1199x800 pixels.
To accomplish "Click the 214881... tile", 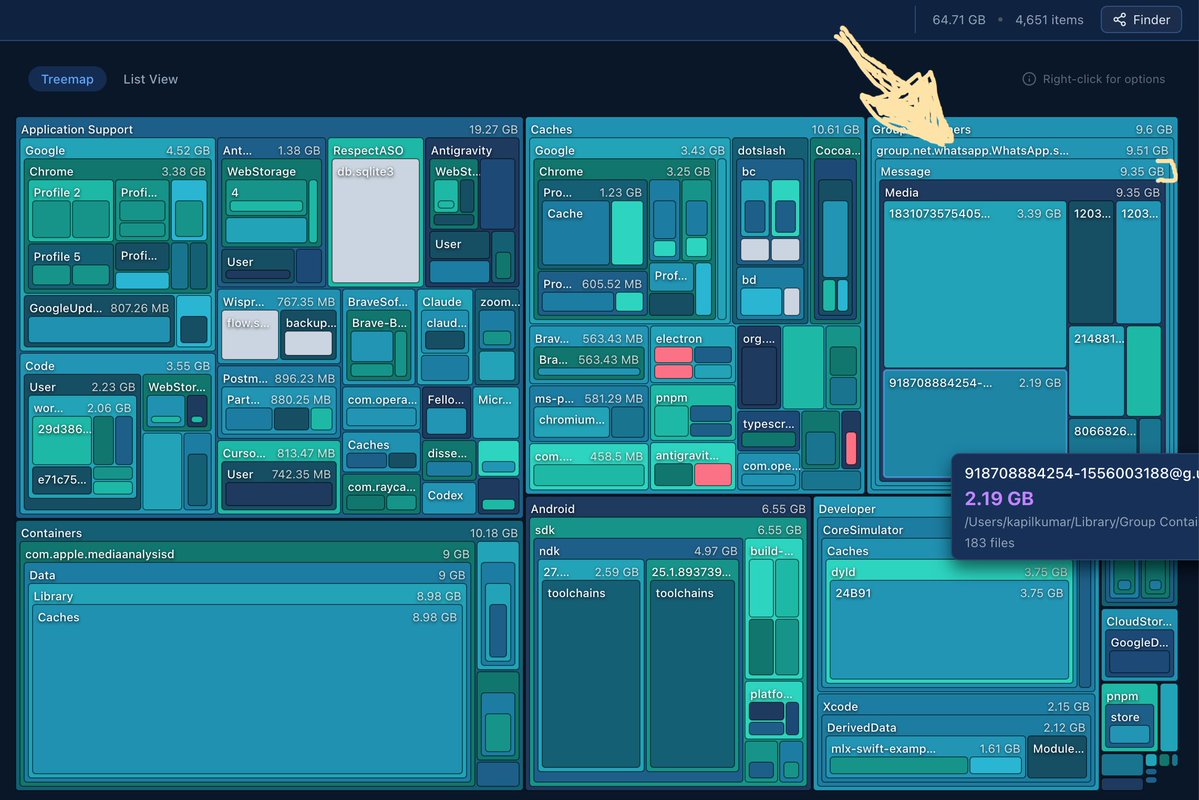I will pos(1097,371).
